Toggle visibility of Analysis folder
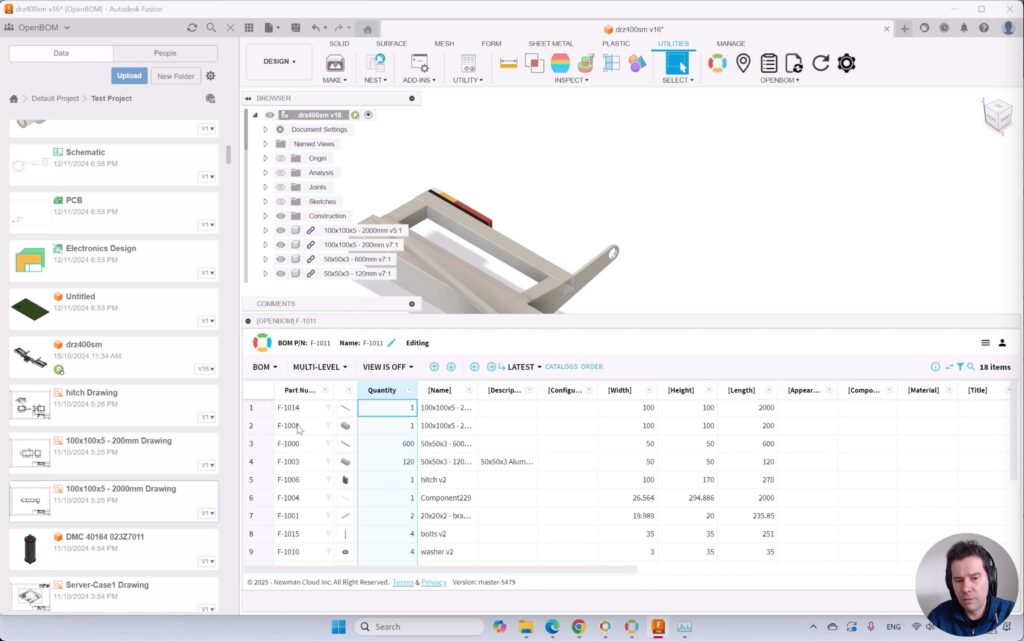The width and height of the screenshot is (1024, 641). click(281, 172)
